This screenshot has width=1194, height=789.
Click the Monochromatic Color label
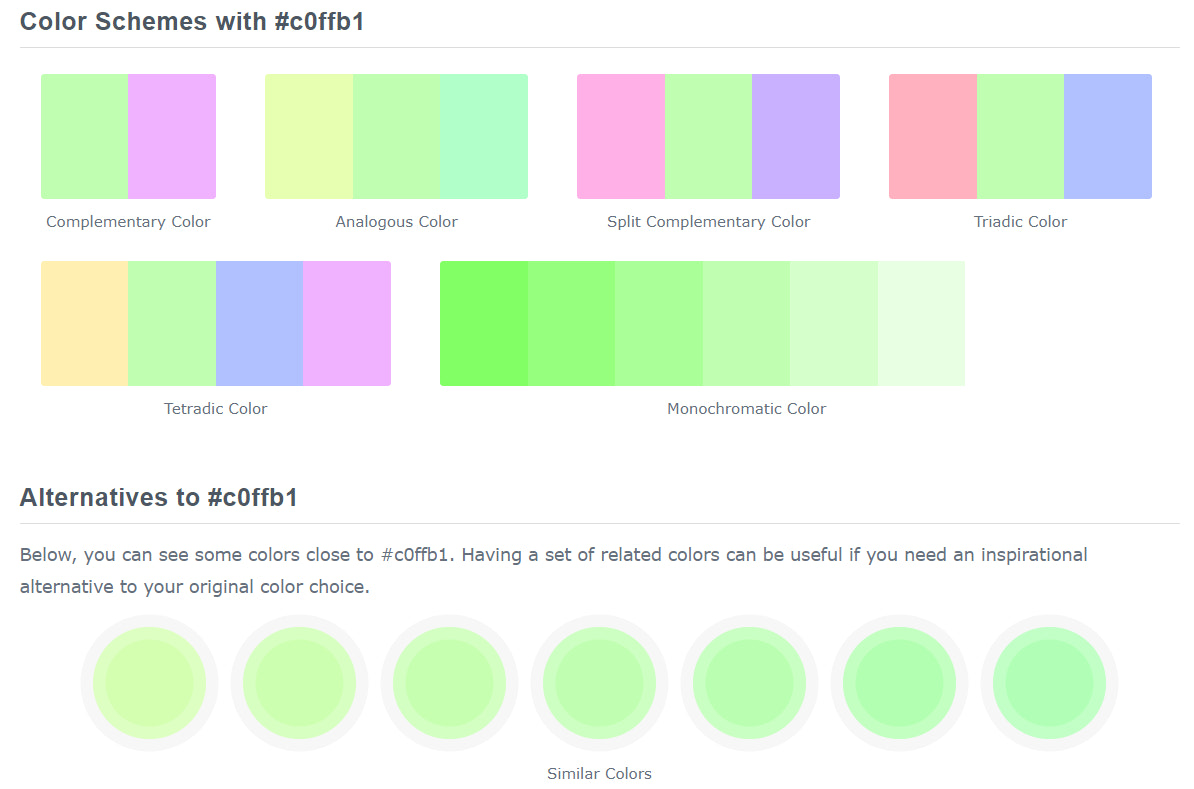pos(746,408)
